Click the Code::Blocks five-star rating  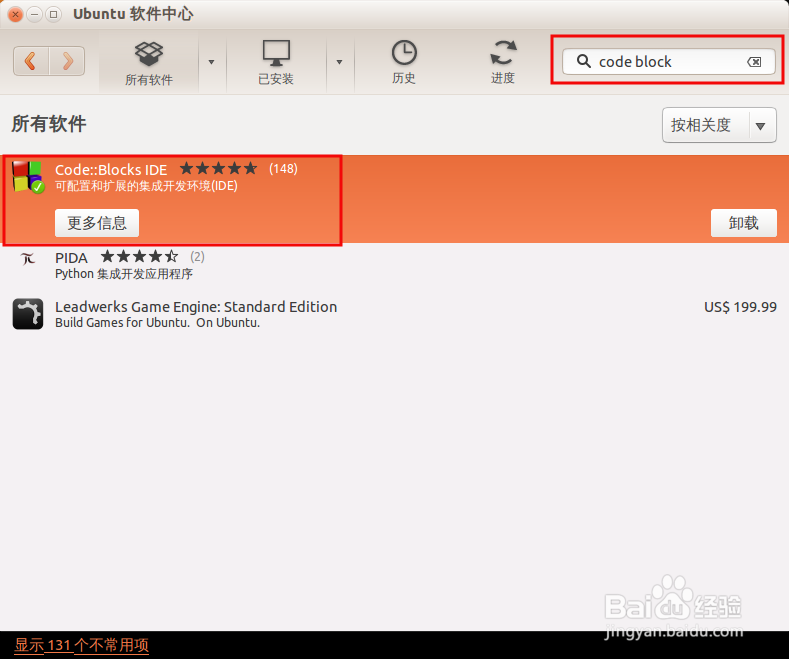pyautogui.click(x=218, y=168)
